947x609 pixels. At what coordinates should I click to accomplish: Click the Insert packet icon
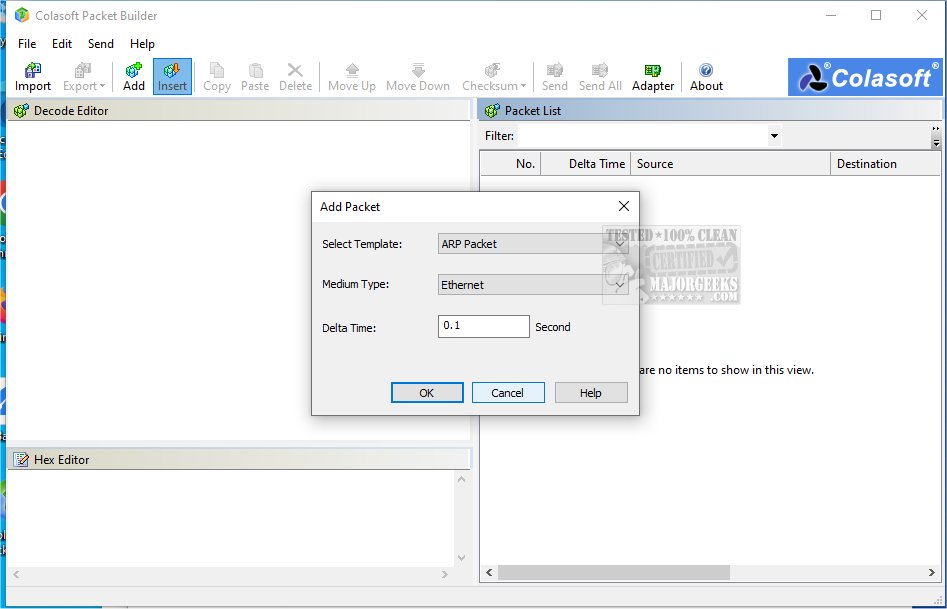click(x=172, y=74)
